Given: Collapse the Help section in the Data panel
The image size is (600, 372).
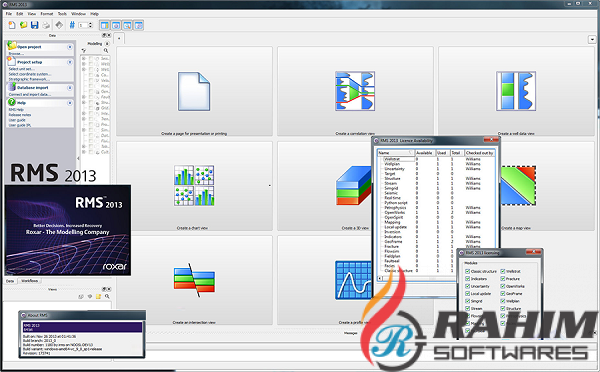Looking at the screenshot, I should [x=70, y=103].
